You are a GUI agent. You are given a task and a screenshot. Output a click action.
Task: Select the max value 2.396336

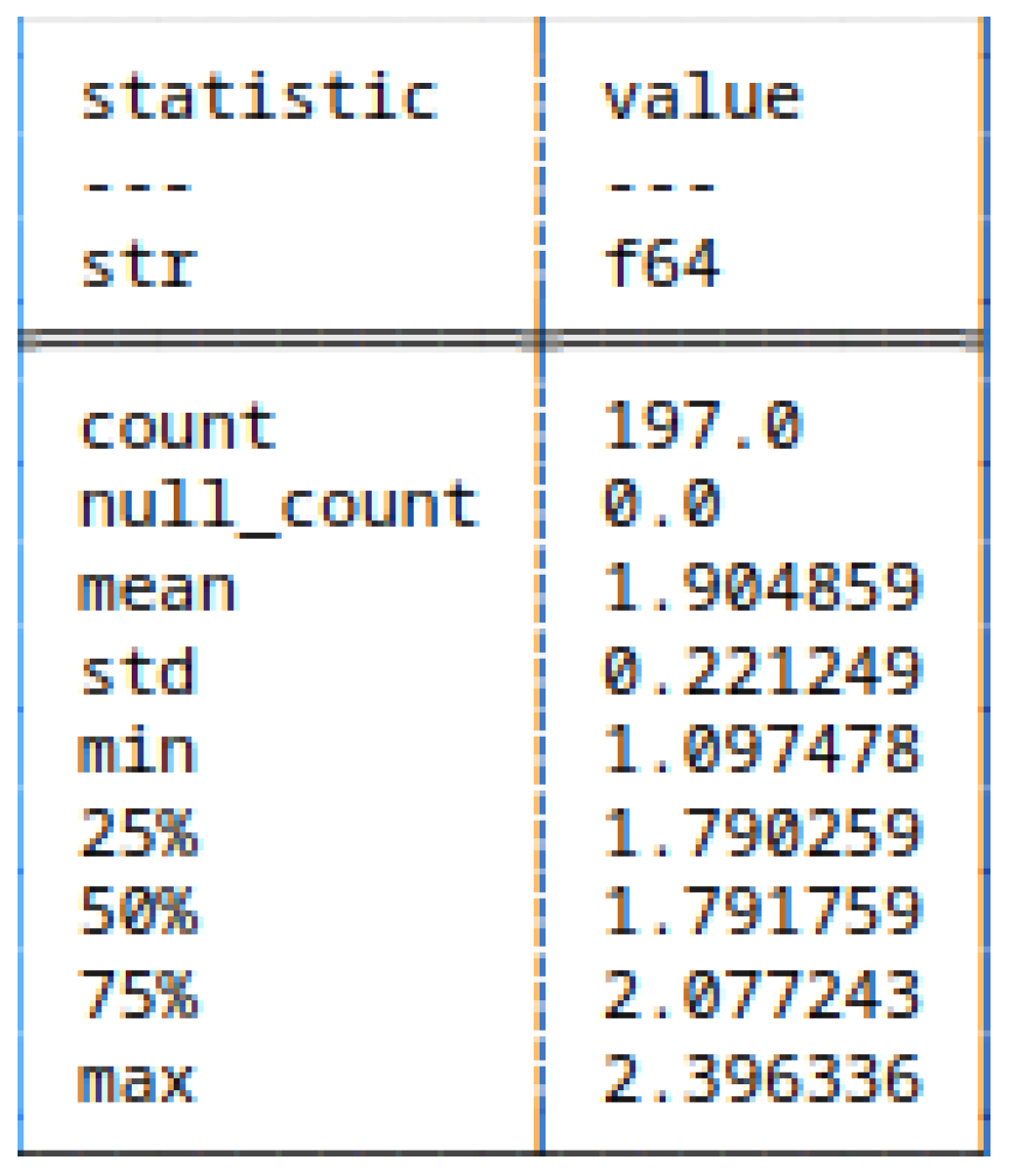pos(762,1078)
